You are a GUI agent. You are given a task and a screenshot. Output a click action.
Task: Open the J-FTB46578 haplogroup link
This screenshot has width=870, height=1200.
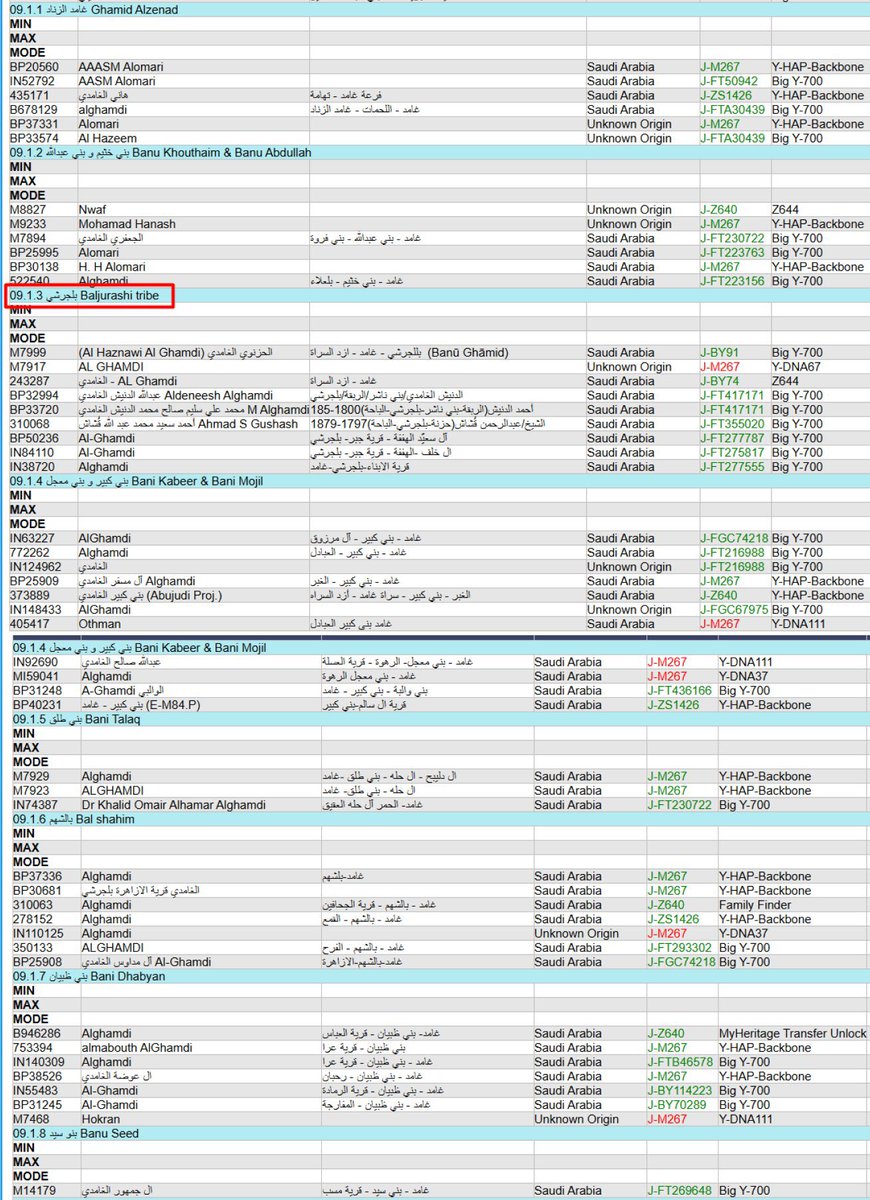click(x=680, y=1062)
